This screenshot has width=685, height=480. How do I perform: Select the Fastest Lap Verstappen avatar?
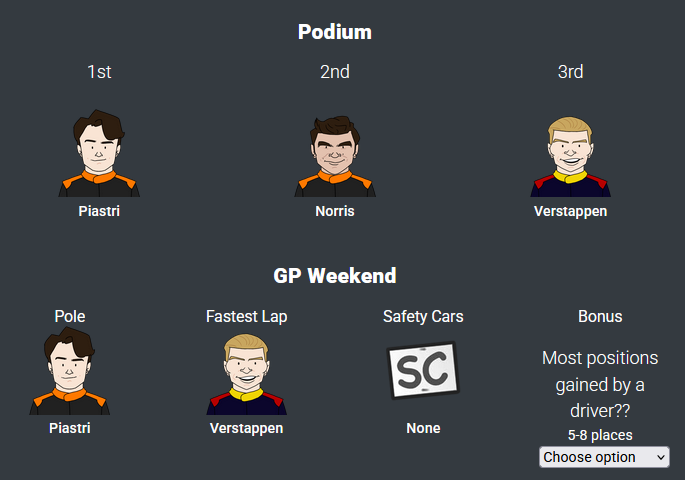coord(246,374)
